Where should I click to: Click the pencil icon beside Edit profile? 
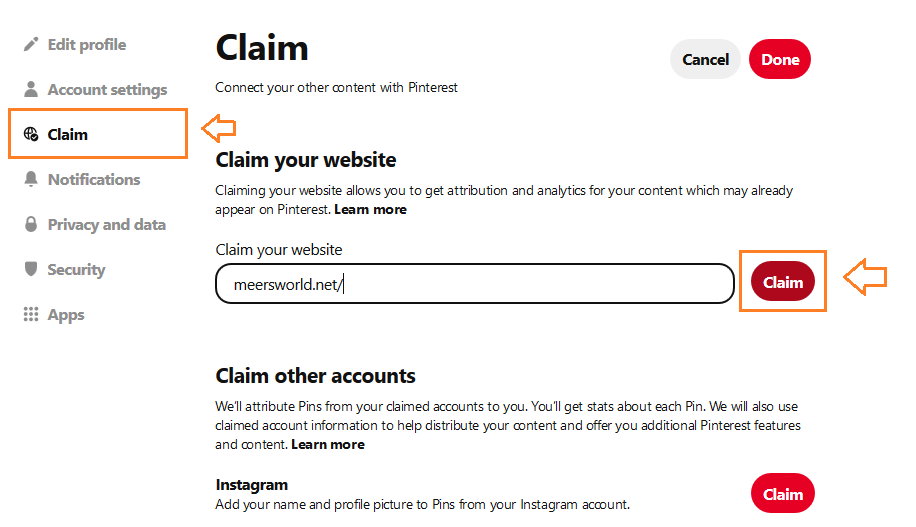(x=31, y=45)
